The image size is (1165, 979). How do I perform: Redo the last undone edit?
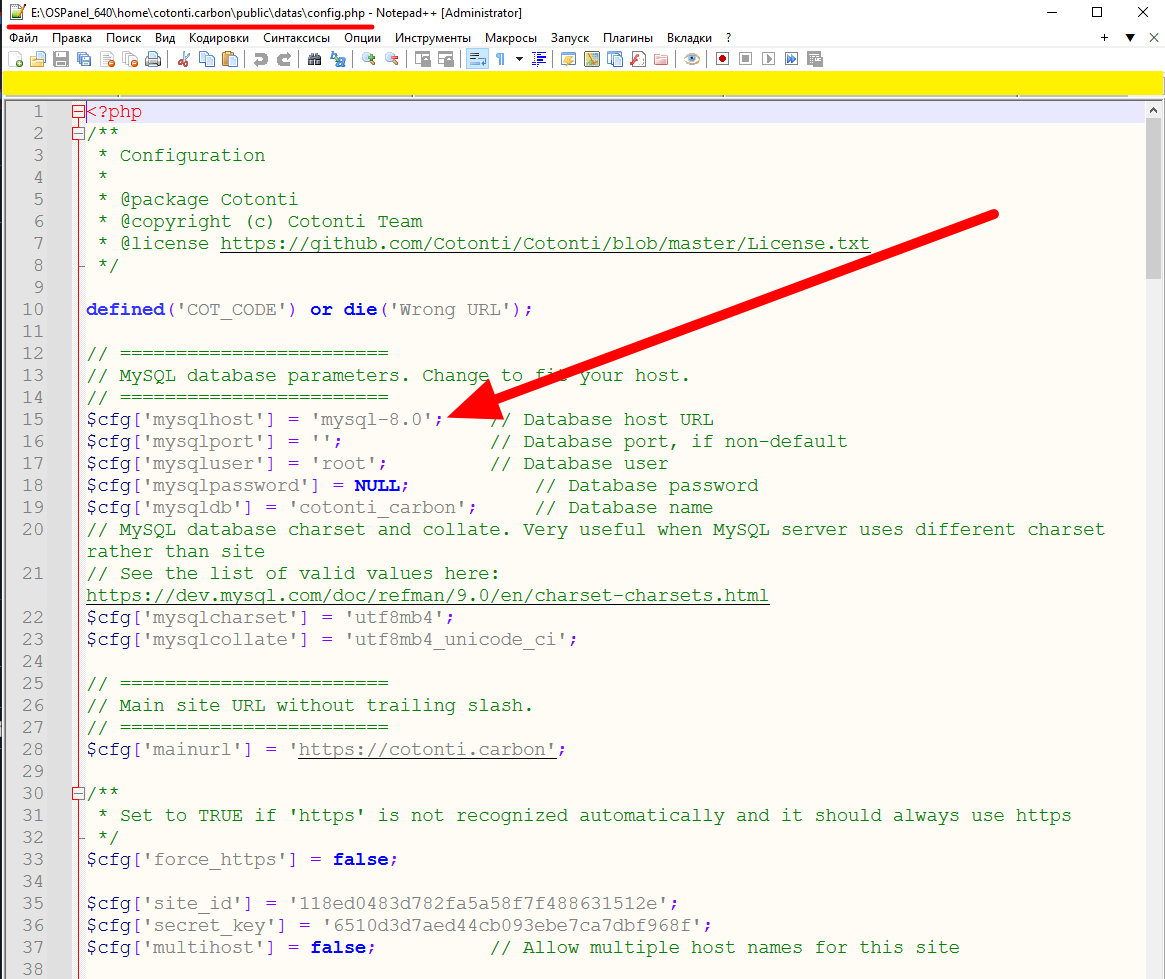(x=284, y=59)
